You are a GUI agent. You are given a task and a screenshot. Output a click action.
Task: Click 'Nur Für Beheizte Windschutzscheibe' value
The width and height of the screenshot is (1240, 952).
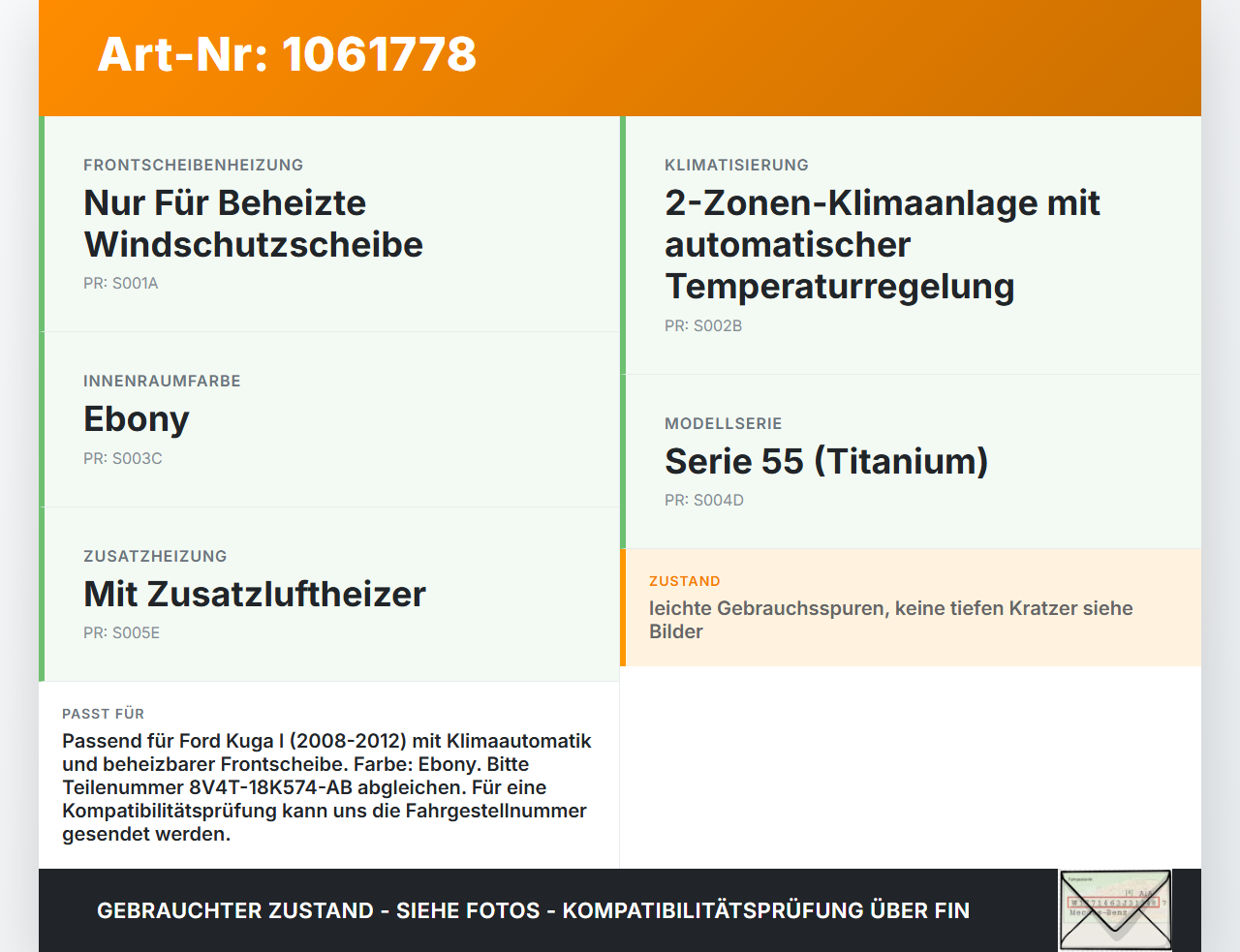(254, 224)
